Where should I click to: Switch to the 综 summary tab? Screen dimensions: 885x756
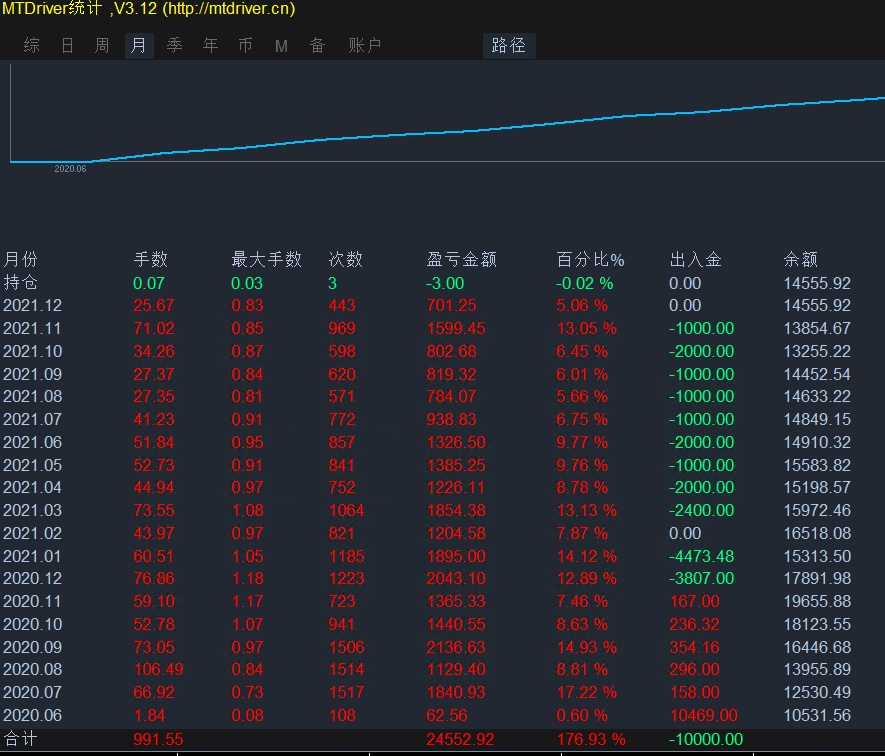[32, 45]
